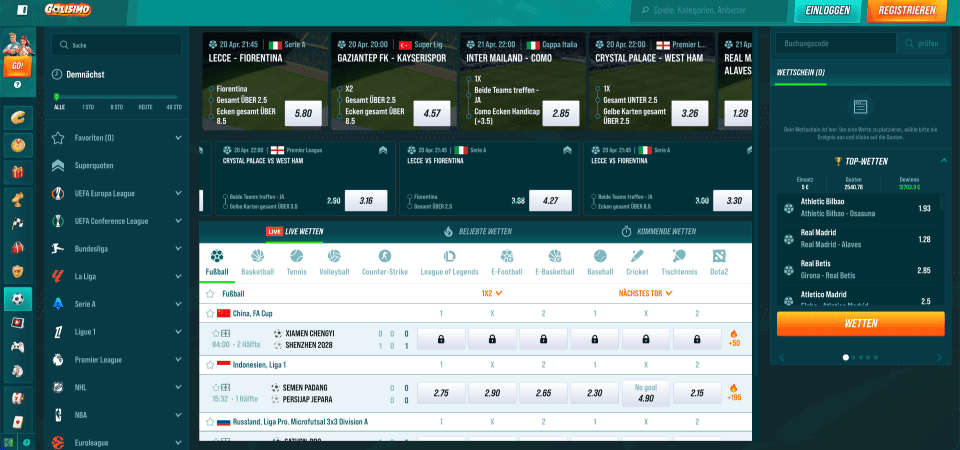Click the EINLOGGEN button
960x450 pixels.
[828, 10]
